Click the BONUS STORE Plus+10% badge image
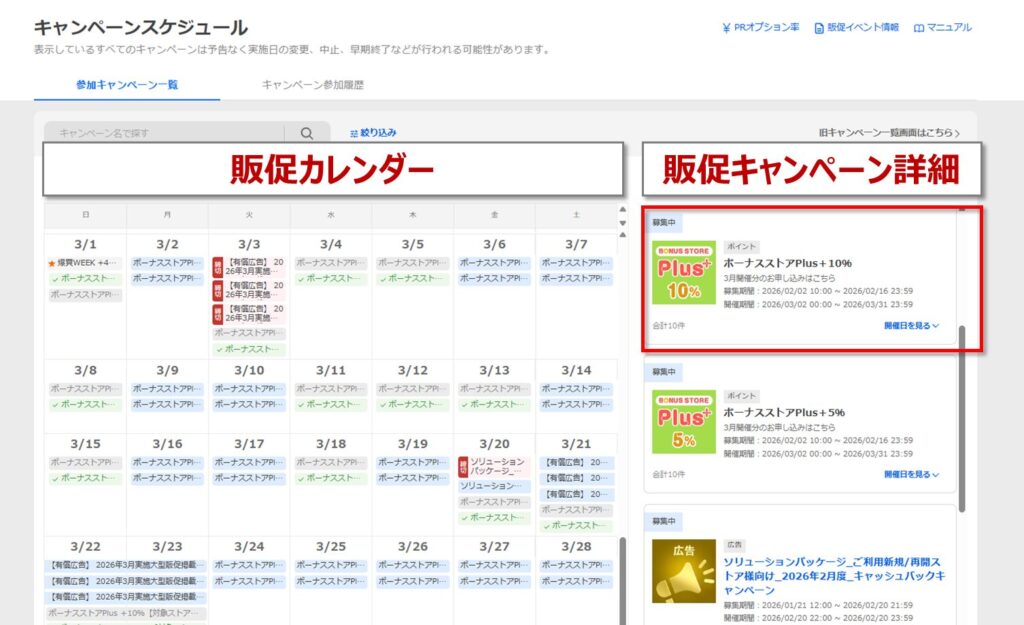 [x=684, y=273]
